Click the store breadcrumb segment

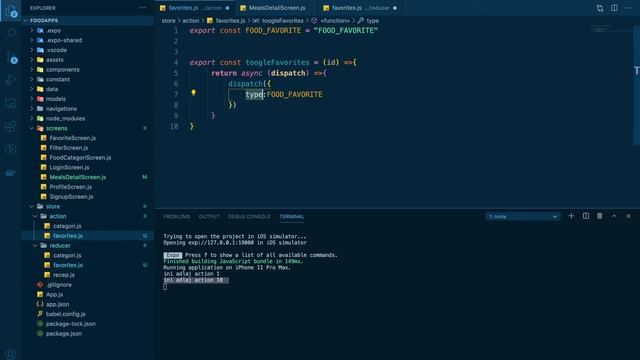(168, 20)
